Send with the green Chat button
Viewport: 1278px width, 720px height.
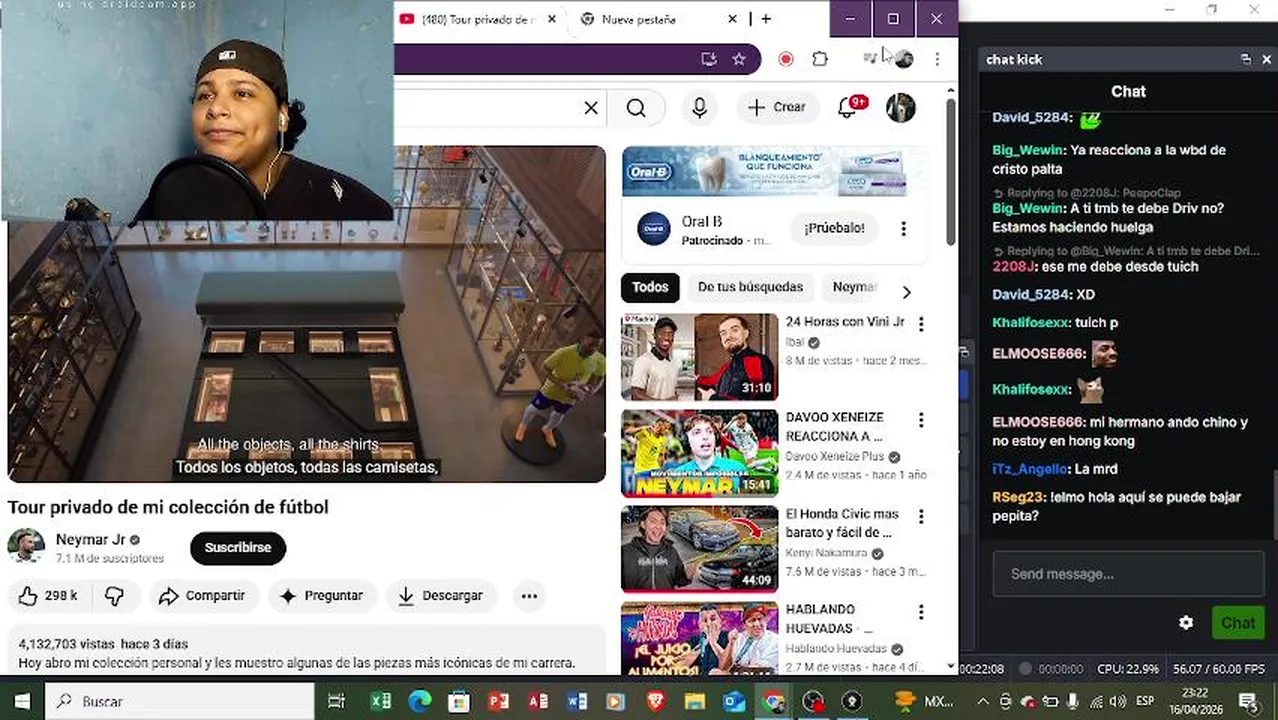click(1237, 622)
